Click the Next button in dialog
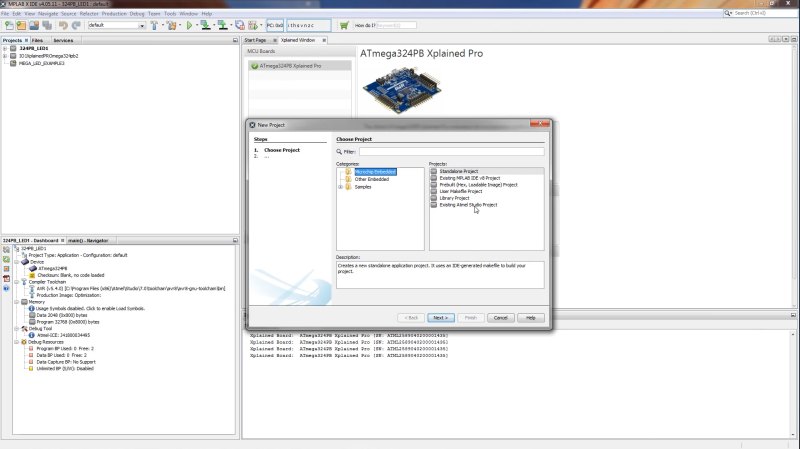The height and width of the screenshot is (449, 800). click(x=441, y=318)
